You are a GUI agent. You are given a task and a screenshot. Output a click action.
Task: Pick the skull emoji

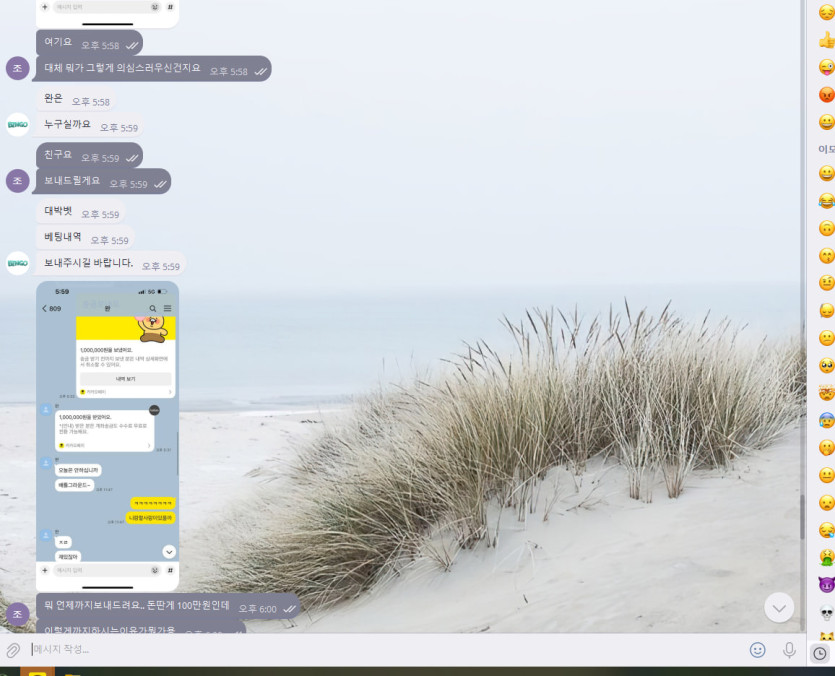click(x=826, y=613)
